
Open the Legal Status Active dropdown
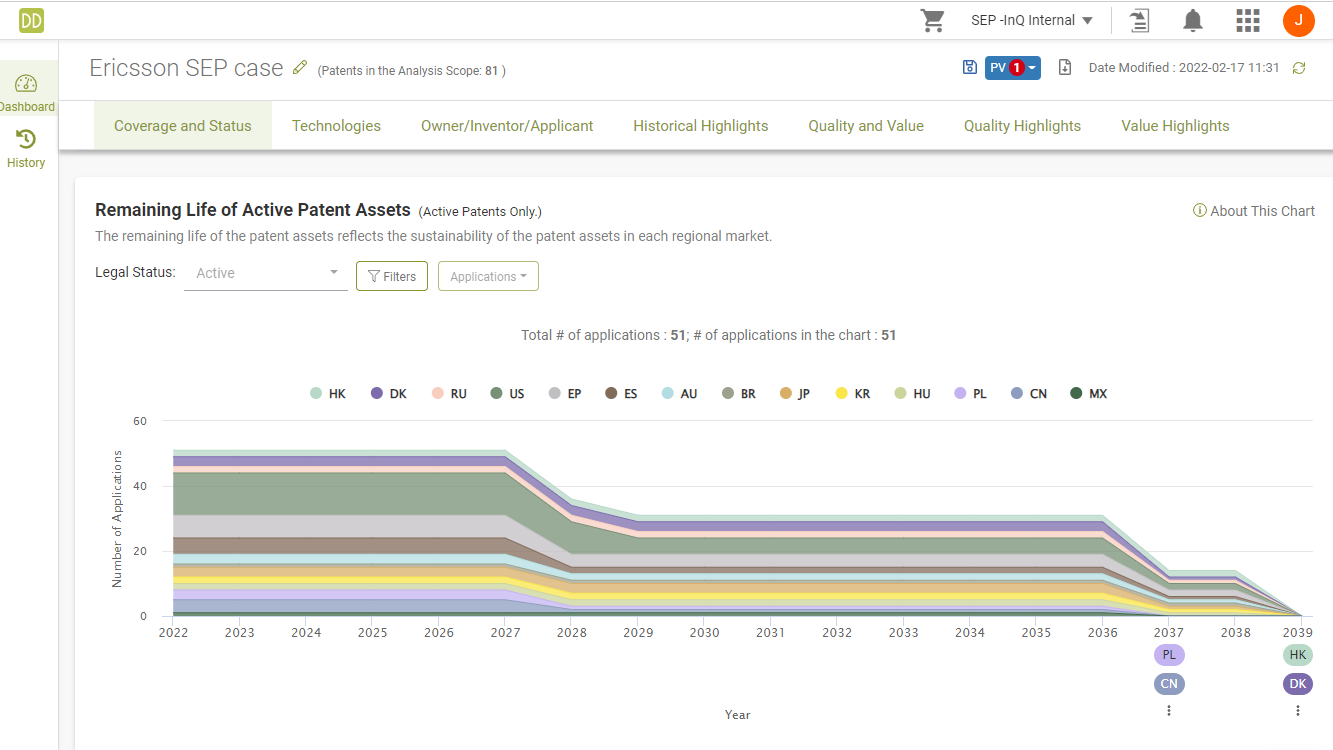[x=266, y=273]
